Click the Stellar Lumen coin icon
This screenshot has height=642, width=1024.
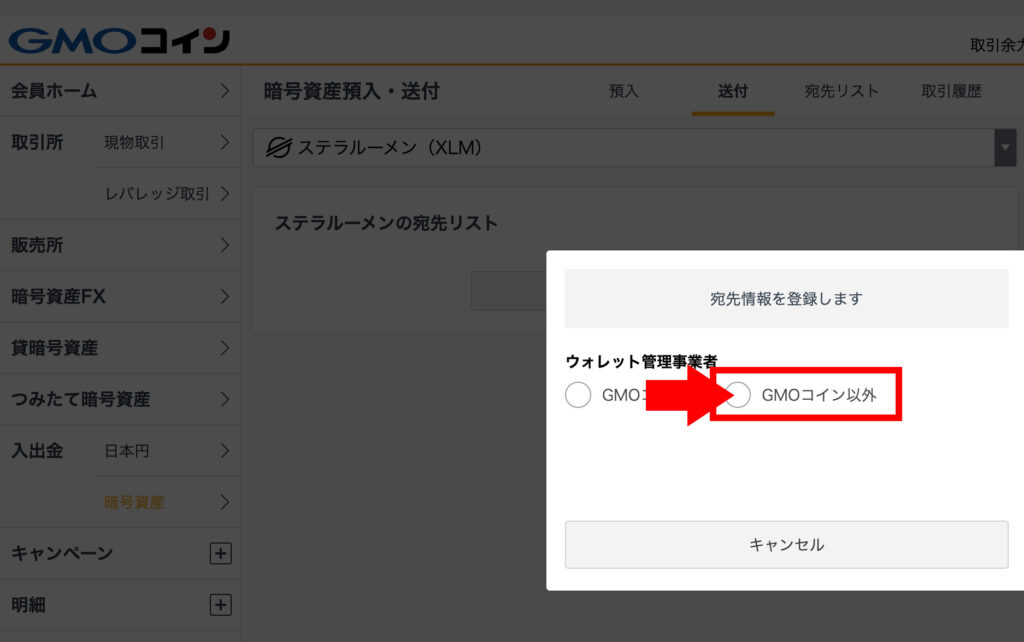pyautogui.click(x=279, y=148)
